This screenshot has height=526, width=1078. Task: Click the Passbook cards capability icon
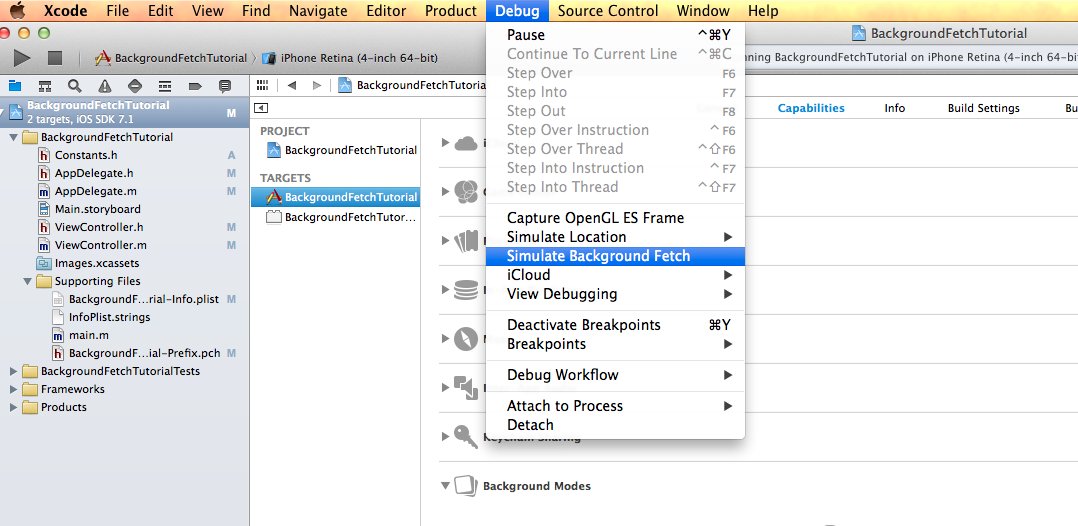[465, 241]
